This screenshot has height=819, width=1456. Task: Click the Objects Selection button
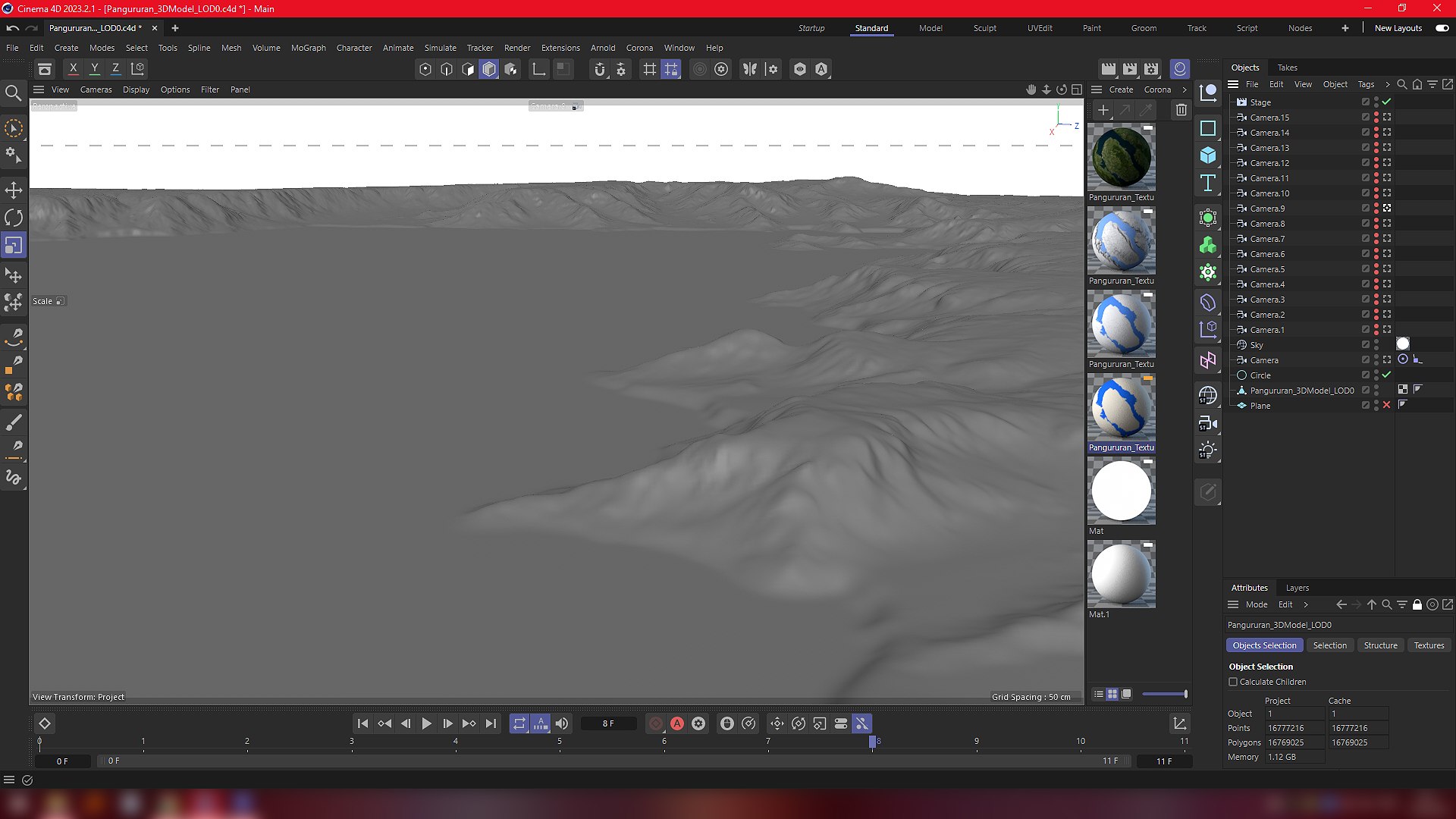click(x=1265, y=645)
